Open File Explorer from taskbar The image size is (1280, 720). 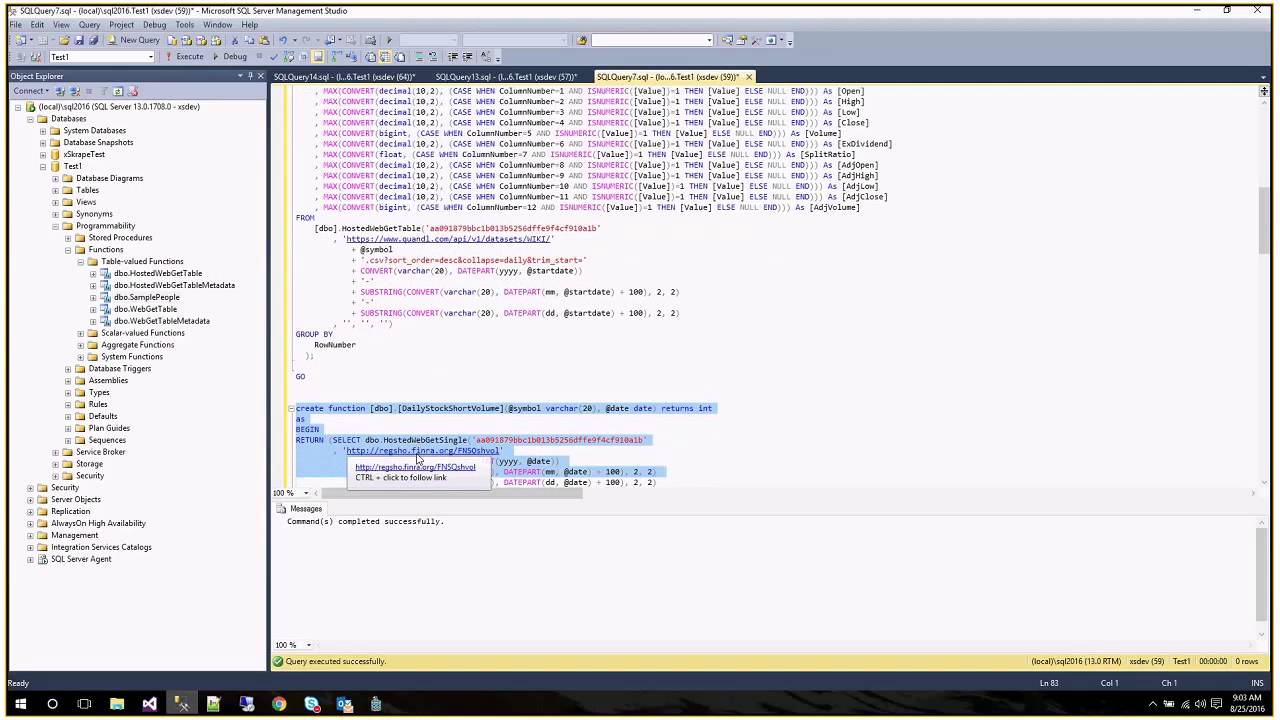[x=117, y=704]
